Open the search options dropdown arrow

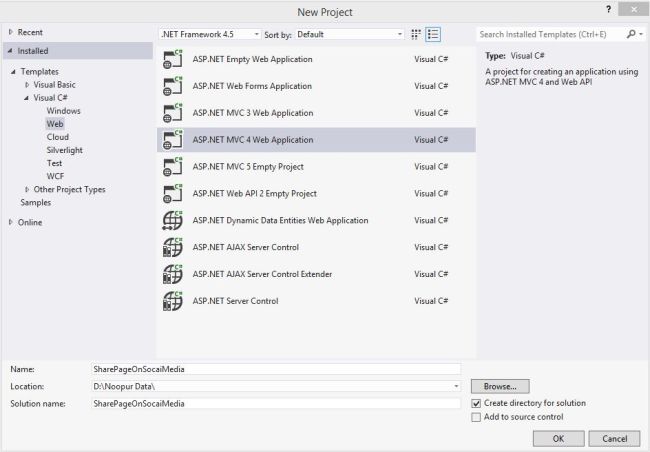click(641, 34)
